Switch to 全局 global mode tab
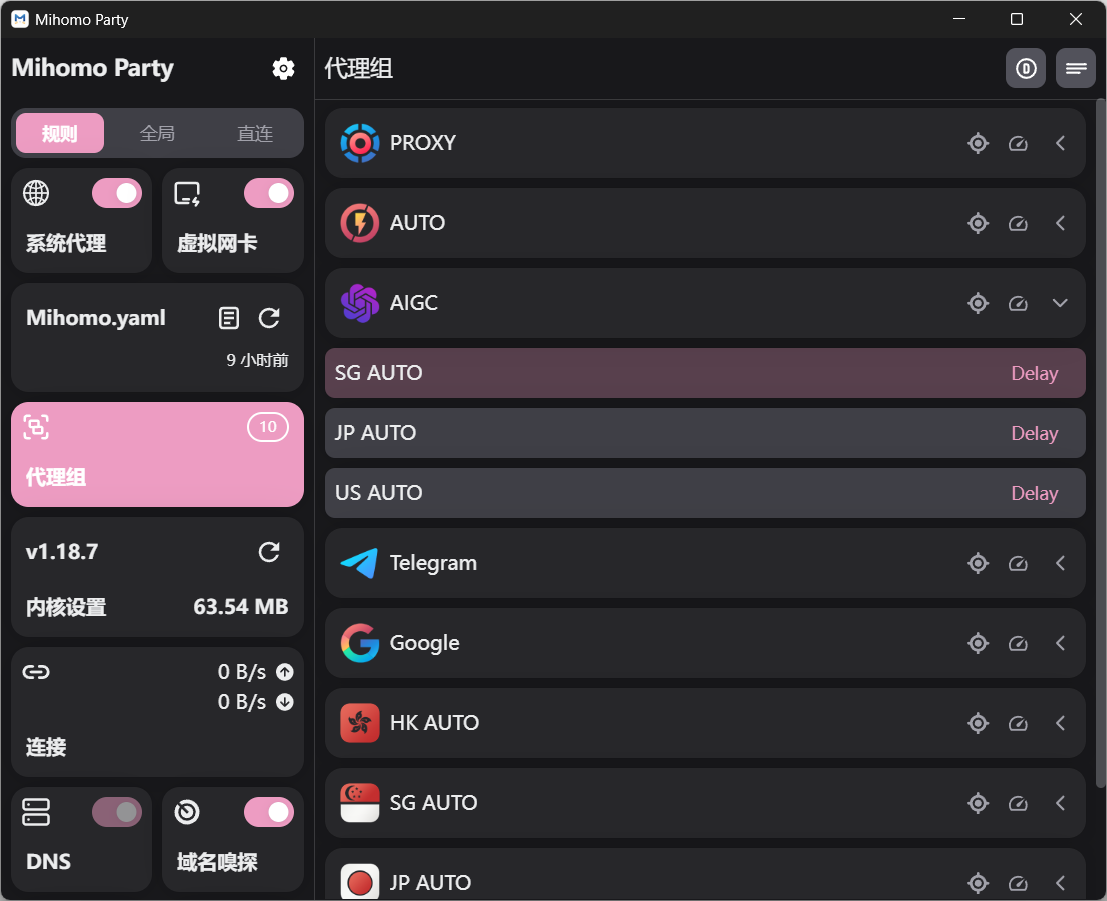 coord(157,133)
